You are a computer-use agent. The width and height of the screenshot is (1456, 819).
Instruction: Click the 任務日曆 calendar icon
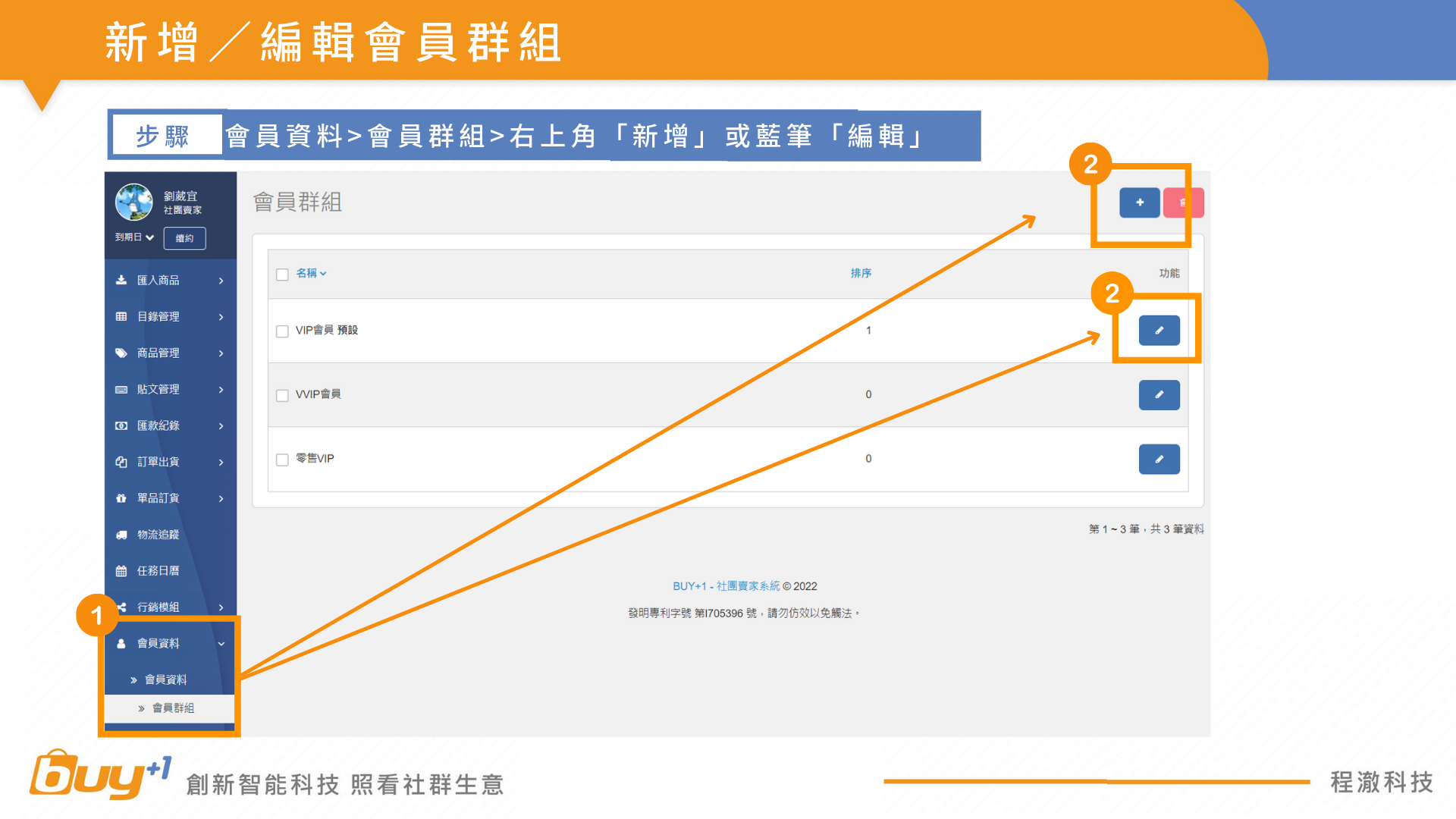(x=121, y=571)
